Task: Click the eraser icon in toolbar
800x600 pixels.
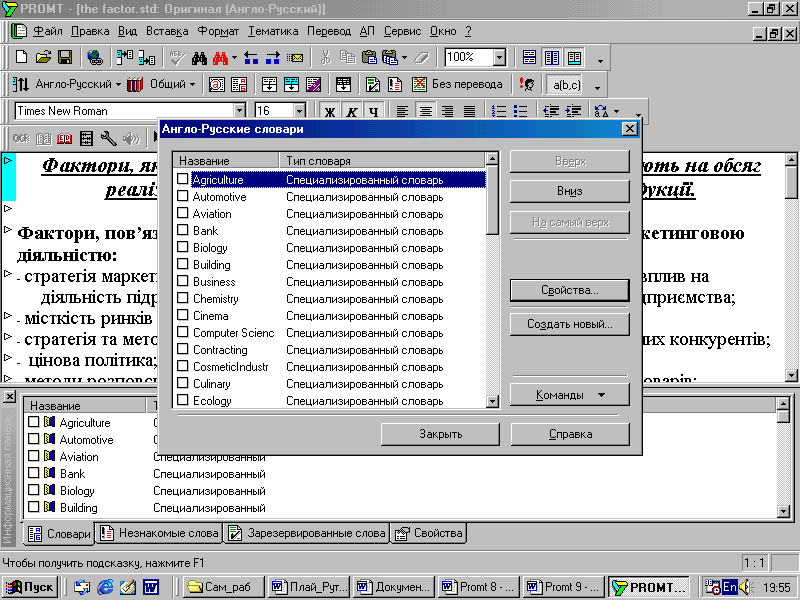Action: 421,58
